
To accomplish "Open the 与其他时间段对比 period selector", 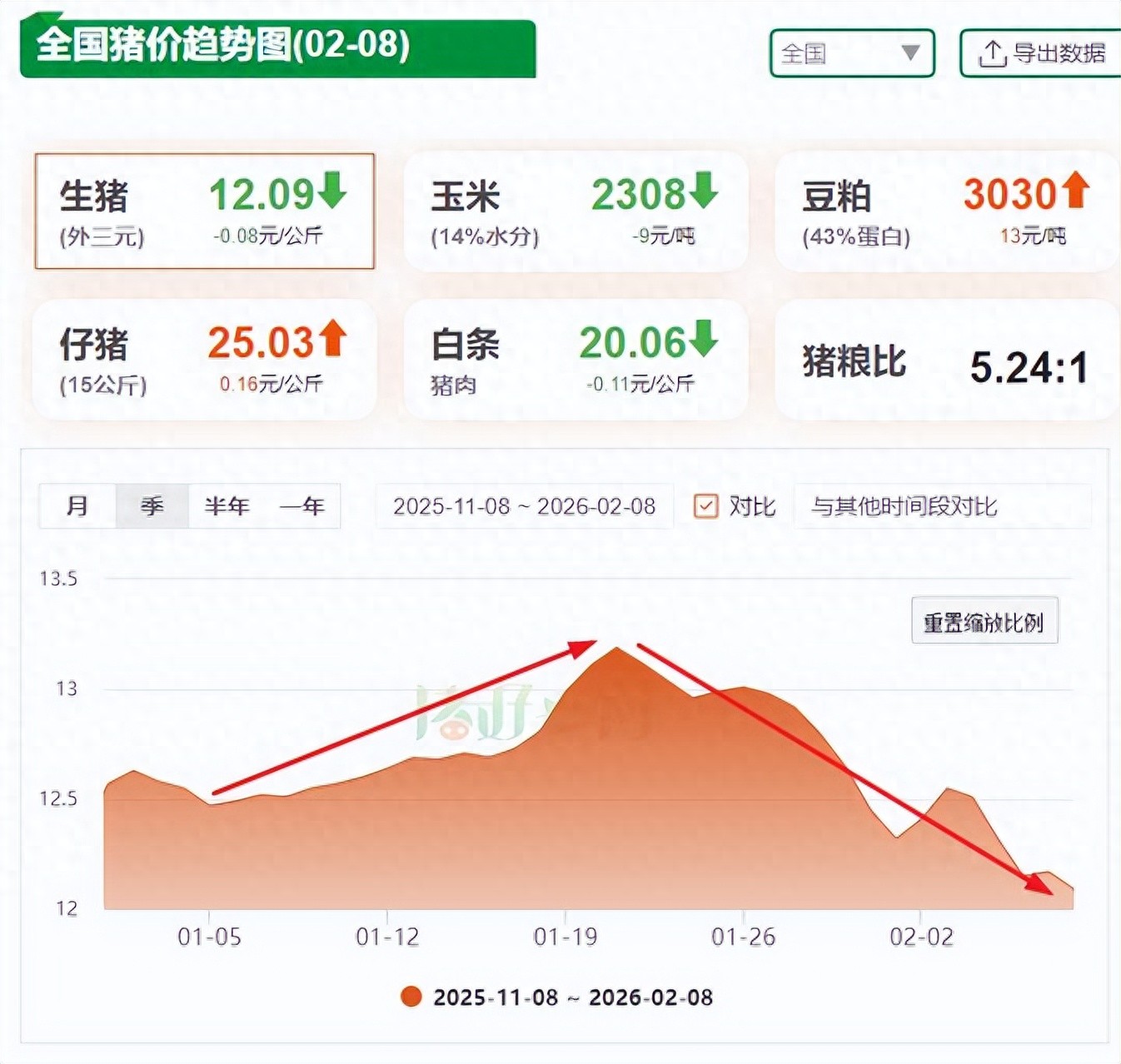I will coord(941,506).
